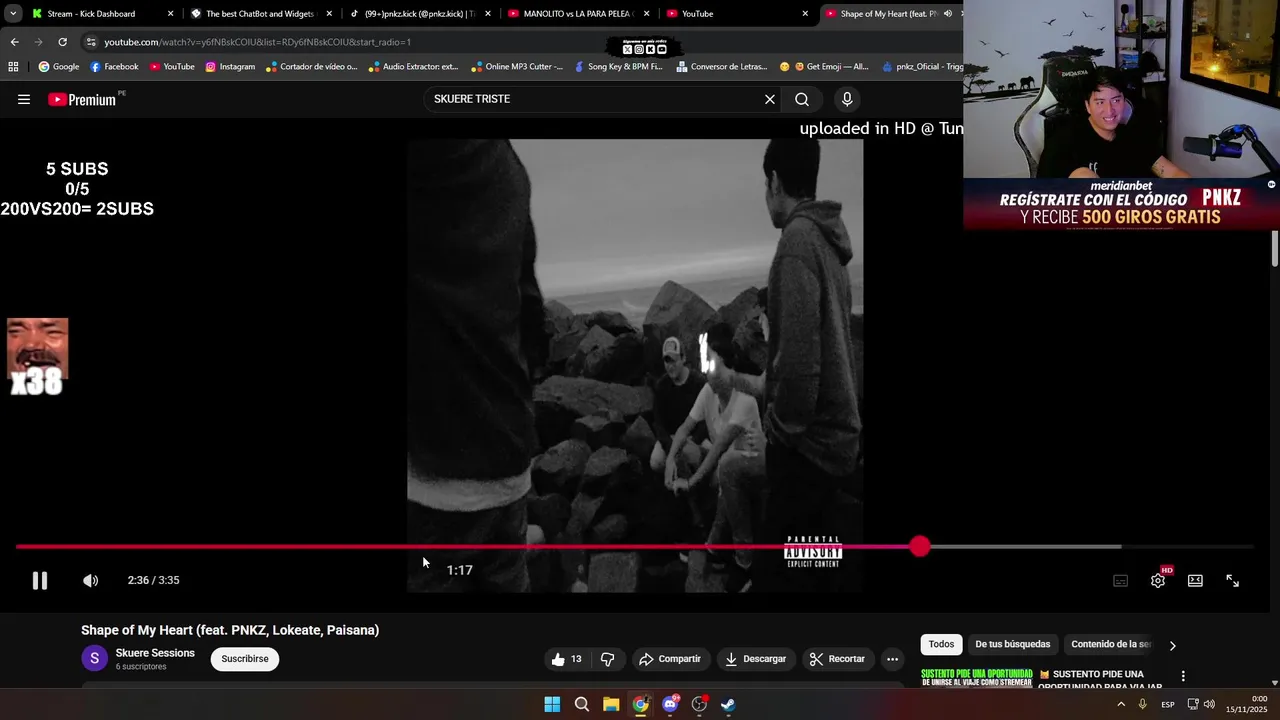Click the red playhead scrubber knob
This screenshot has width=1280, height=720.
point(920,547)
